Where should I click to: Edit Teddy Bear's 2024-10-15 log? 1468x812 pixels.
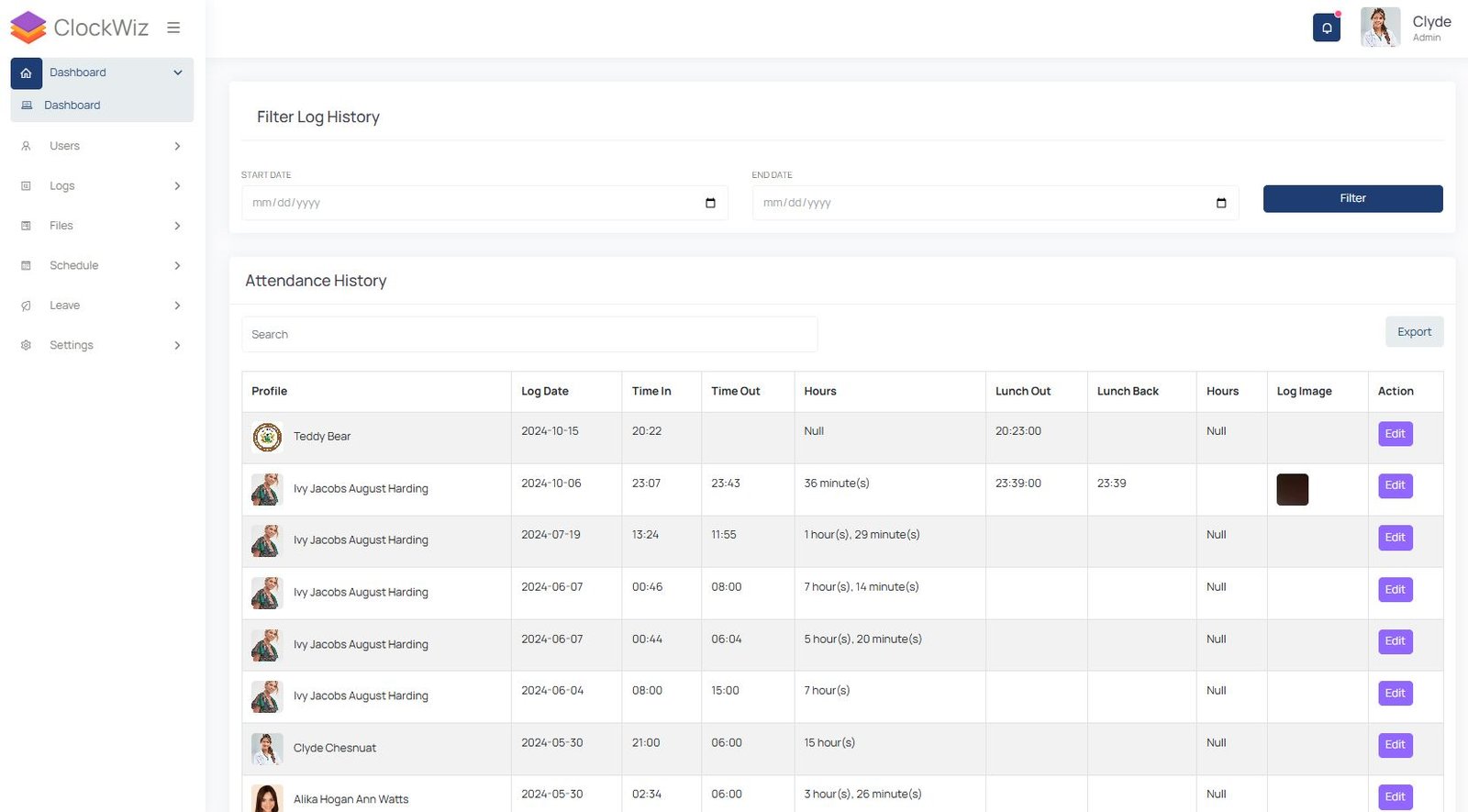coord(1395,434)
